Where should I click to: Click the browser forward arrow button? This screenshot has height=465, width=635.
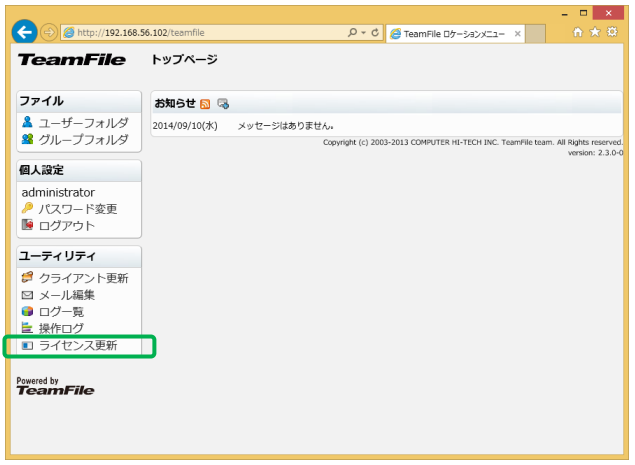(48, 33)
